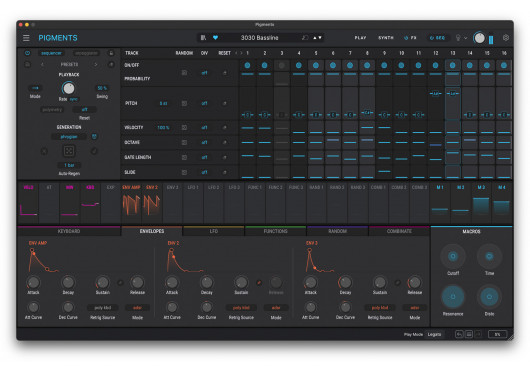This screenshot has height=371, width=530.
Task: Toggle sequencer step 13 off
Action: [453, 65]
